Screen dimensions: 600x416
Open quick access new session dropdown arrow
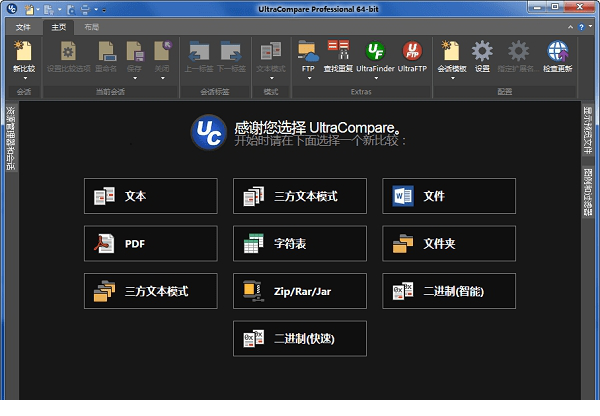(38, 10)
